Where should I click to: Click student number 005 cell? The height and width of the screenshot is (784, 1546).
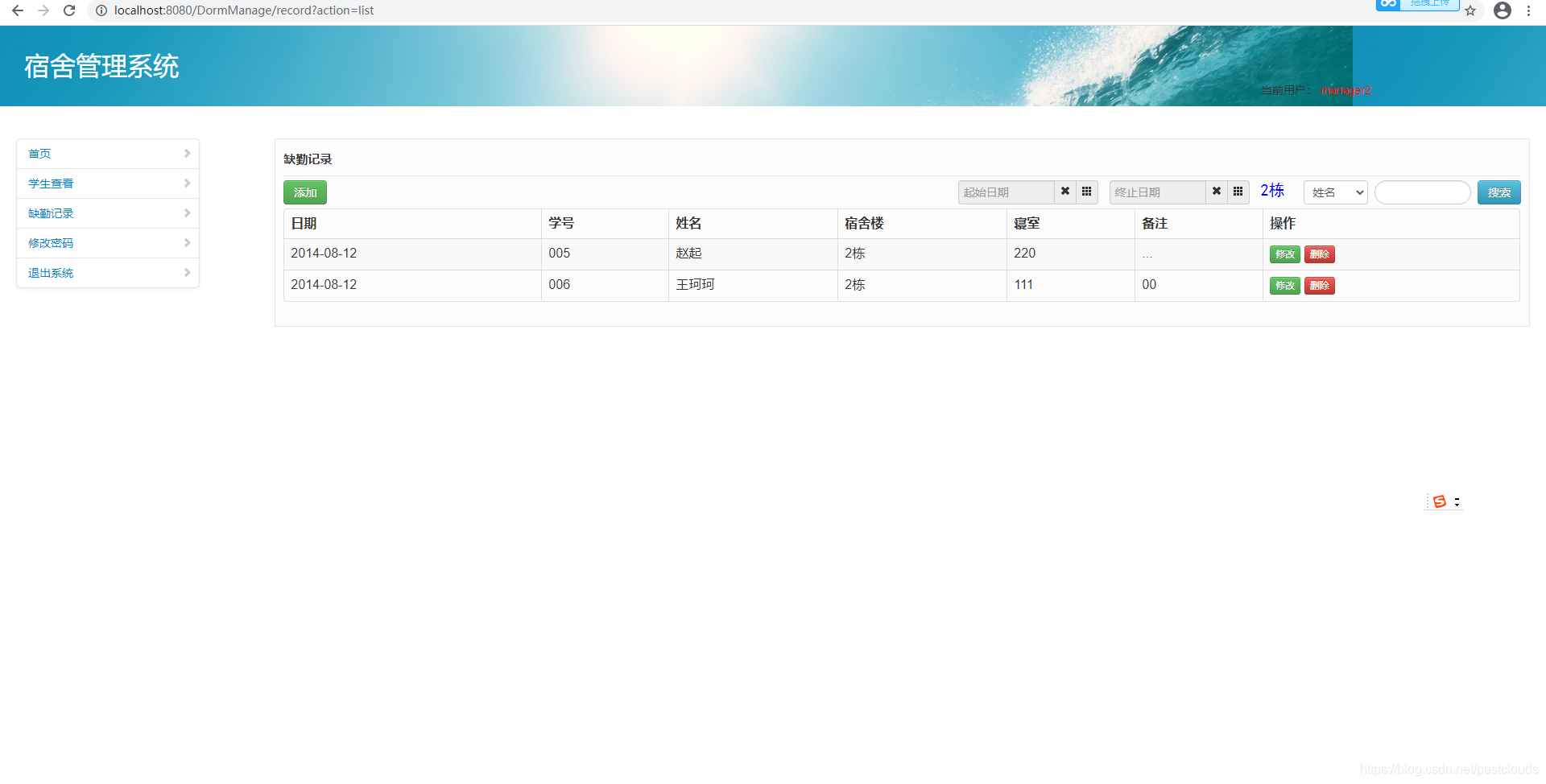(x=605, y=254)
